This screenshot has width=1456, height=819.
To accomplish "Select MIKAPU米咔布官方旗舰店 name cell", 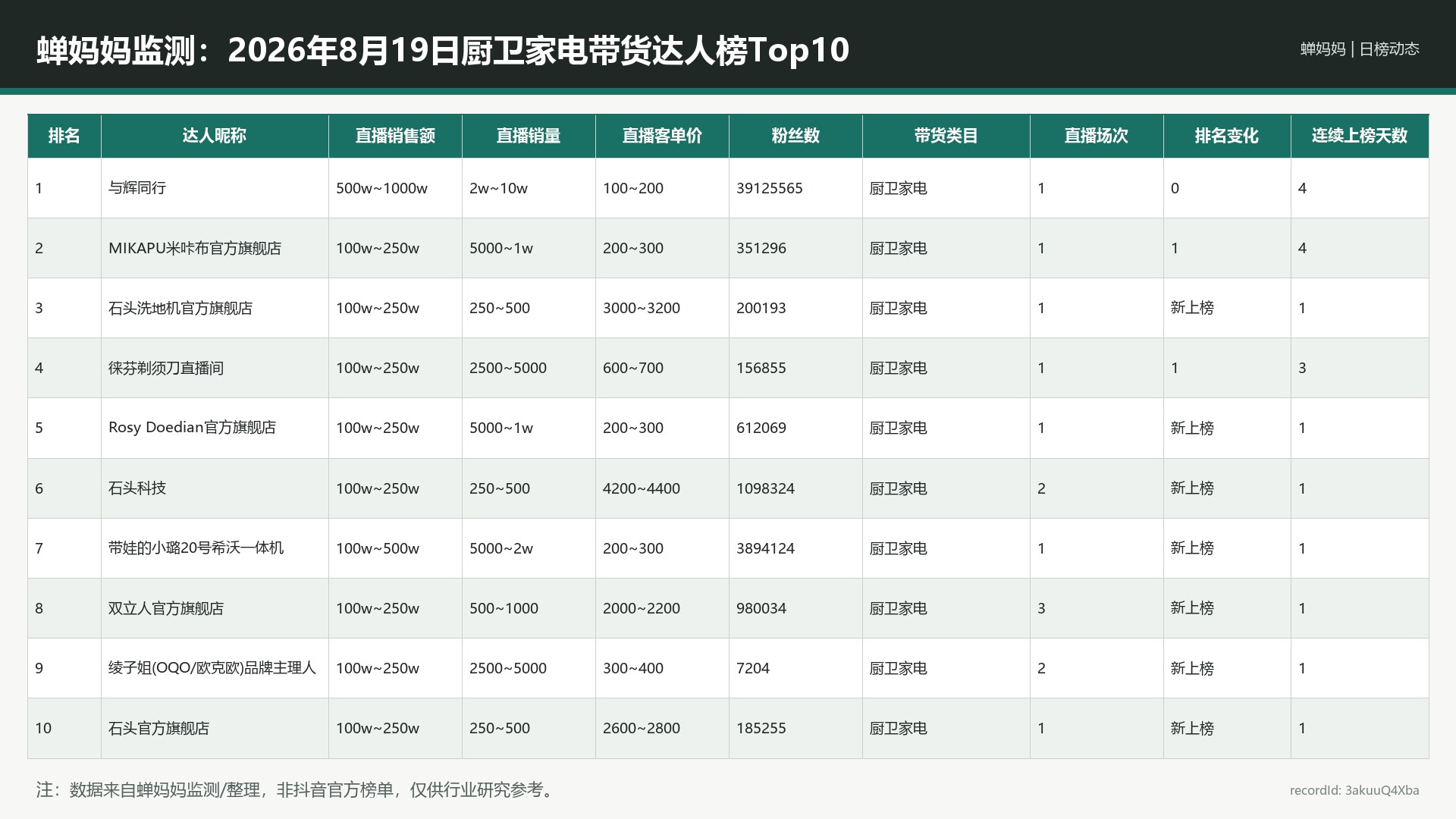I will pyautogui.click(x=215, y=248).
